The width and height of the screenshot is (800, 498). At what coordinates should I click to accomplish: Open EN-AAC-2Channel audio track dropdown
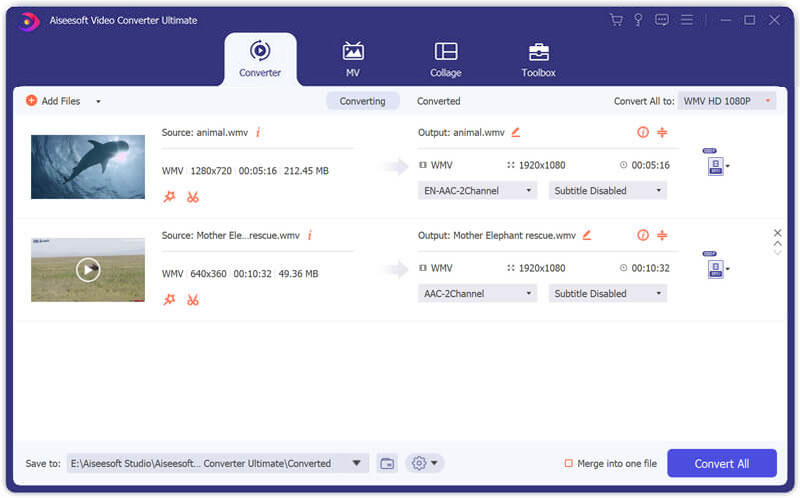tap(477, 190)
